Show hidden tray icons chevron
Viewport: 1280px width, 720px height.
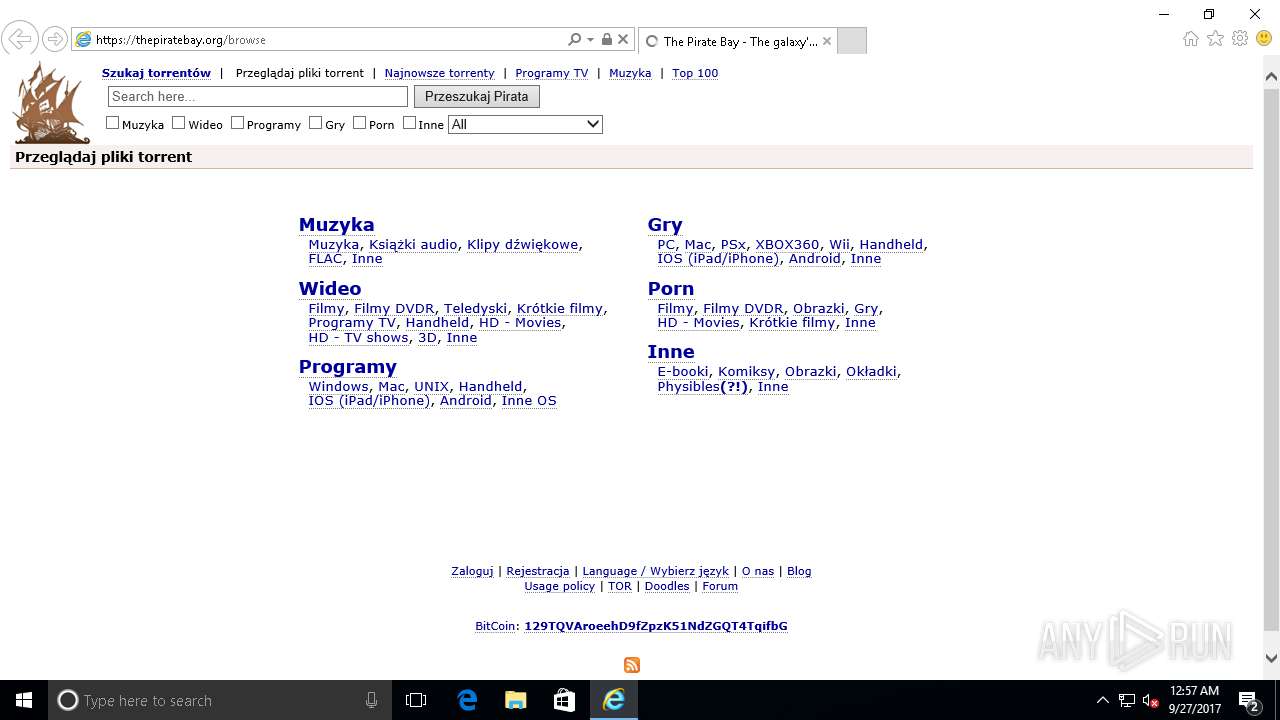(1103, 700)
